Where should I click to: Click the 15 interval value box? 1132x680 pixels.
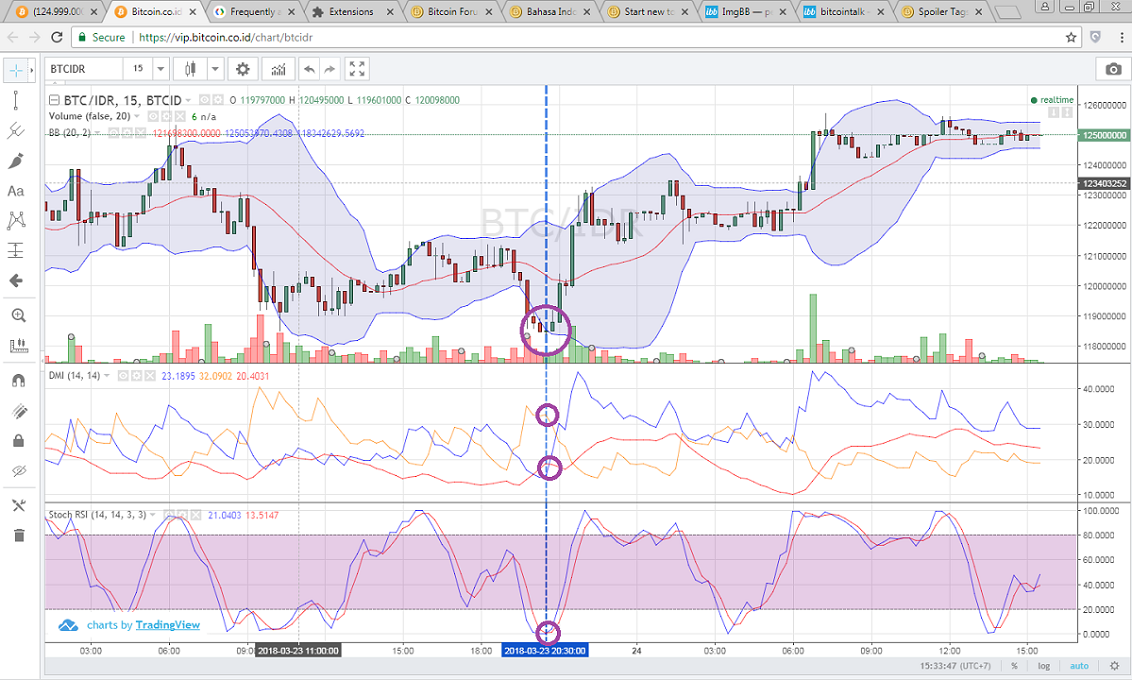coord(137,69)
